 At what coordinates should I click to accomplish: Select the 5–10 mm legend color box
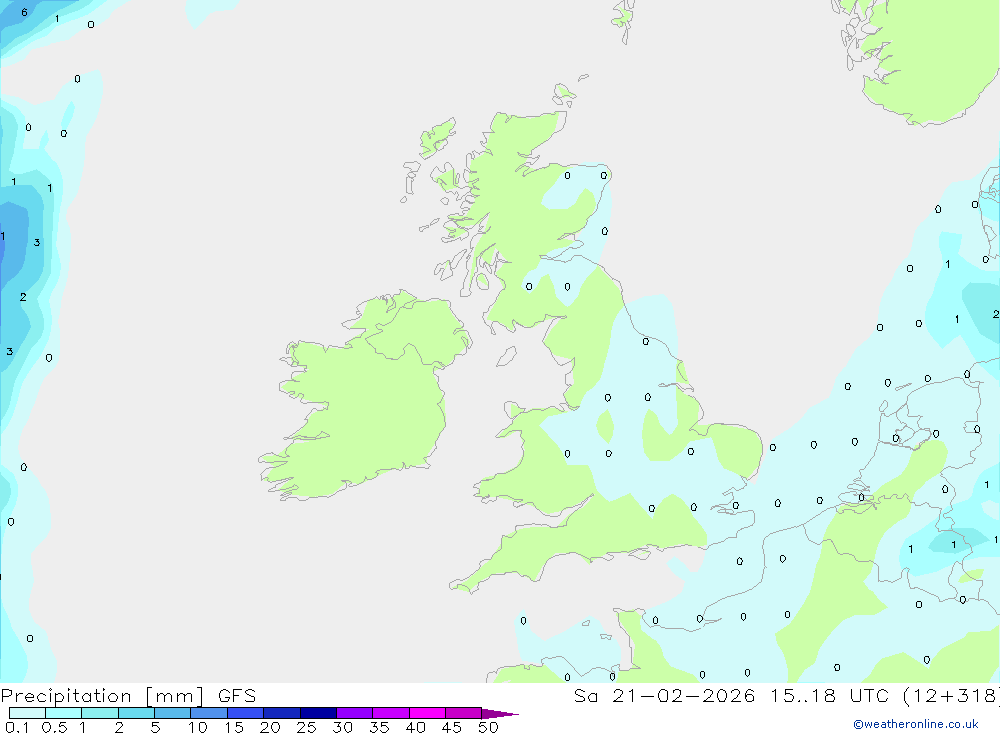[173, 713]
